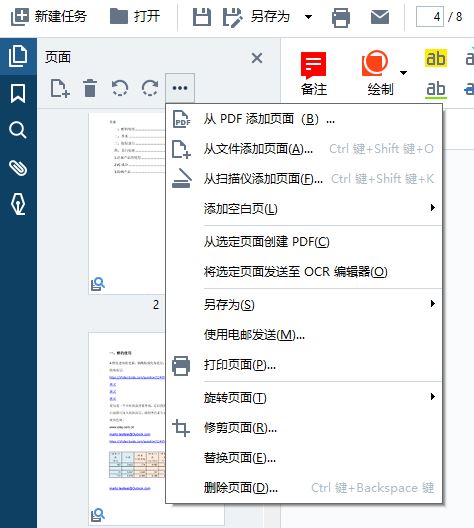Open the Bookmarks panel in sidebar

coord(18,93)
